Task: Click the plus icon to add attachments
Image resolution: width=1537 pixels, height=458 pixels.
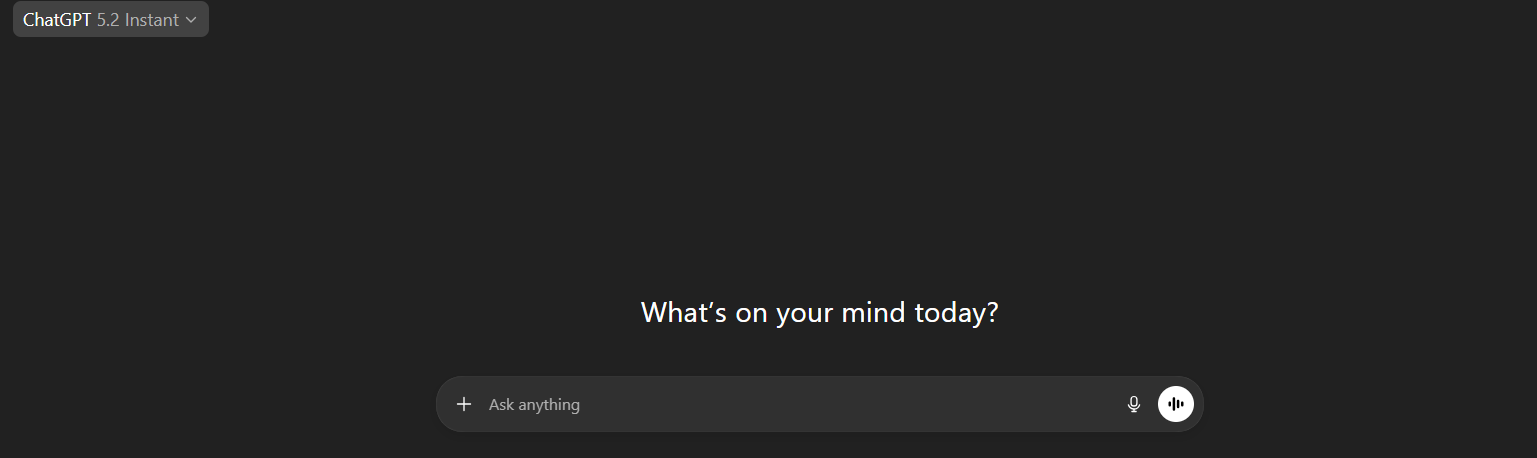Action: [463, 404]
